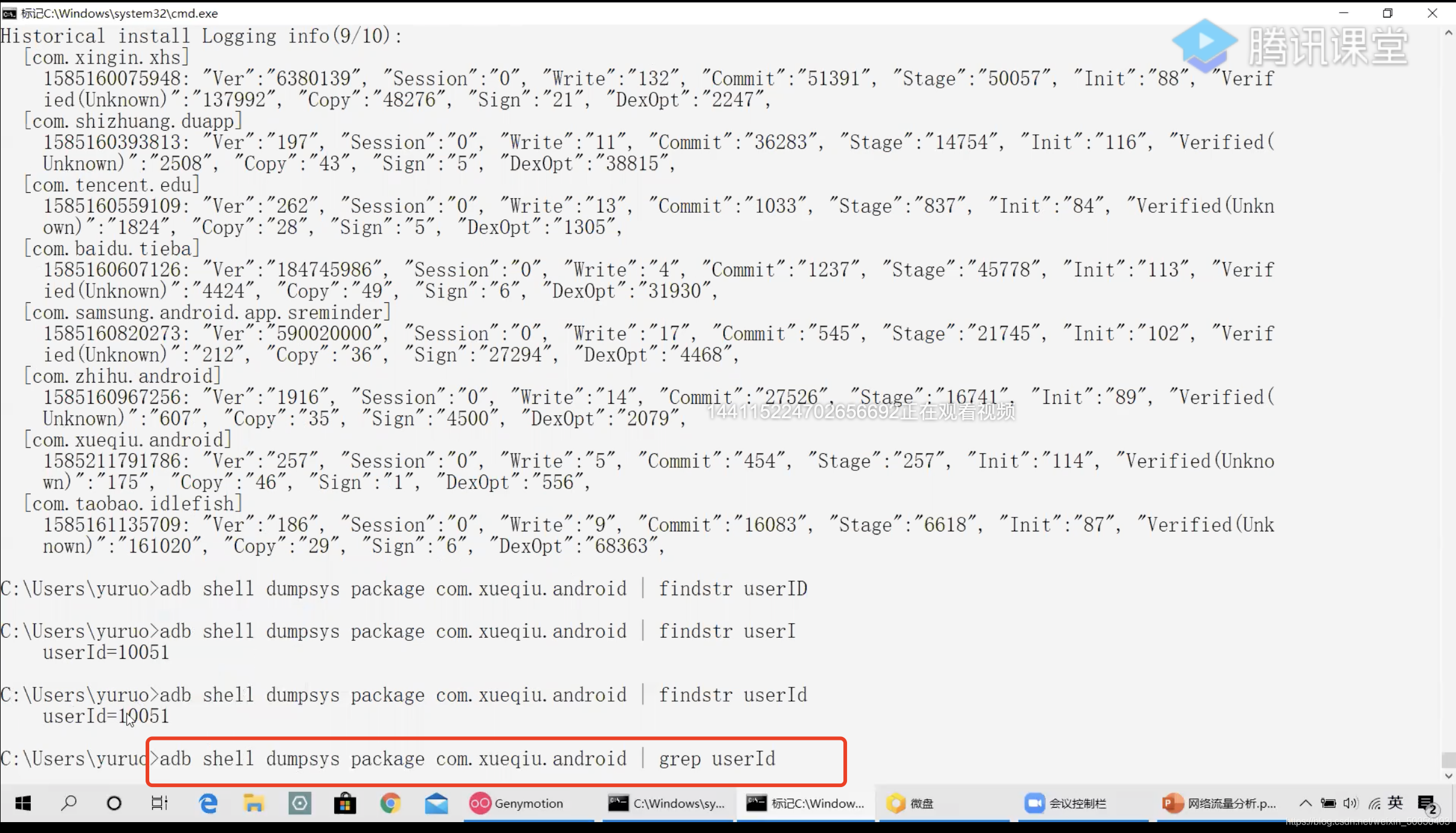Screen dimensions: 1456x833
Task: Open Cortana circle icon
Action: [x=114, y=803]
